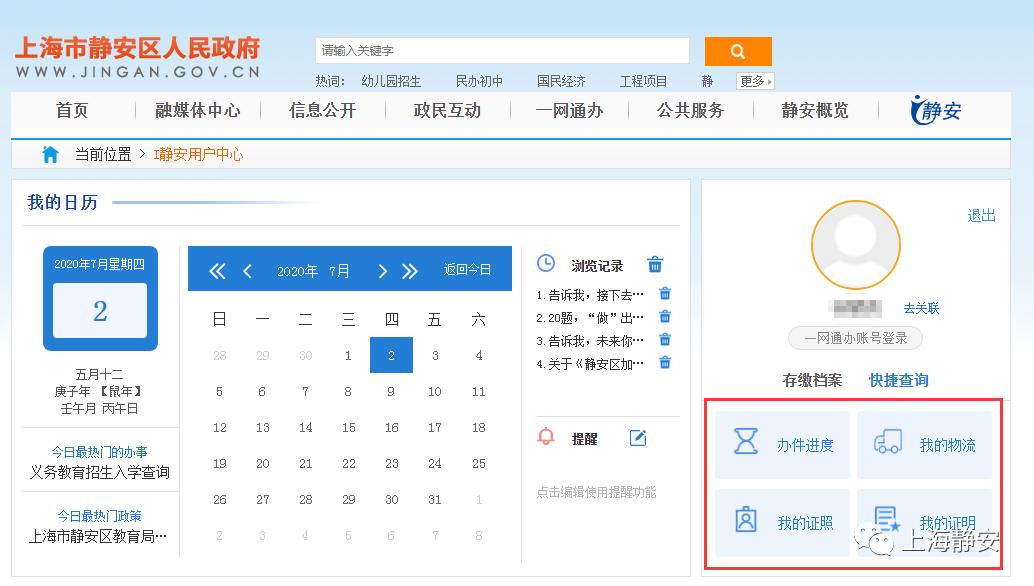The width and height of the screenshot is (1034, 586).
Task: Go to next month via the single chevron
Action: tap(382, 268)
